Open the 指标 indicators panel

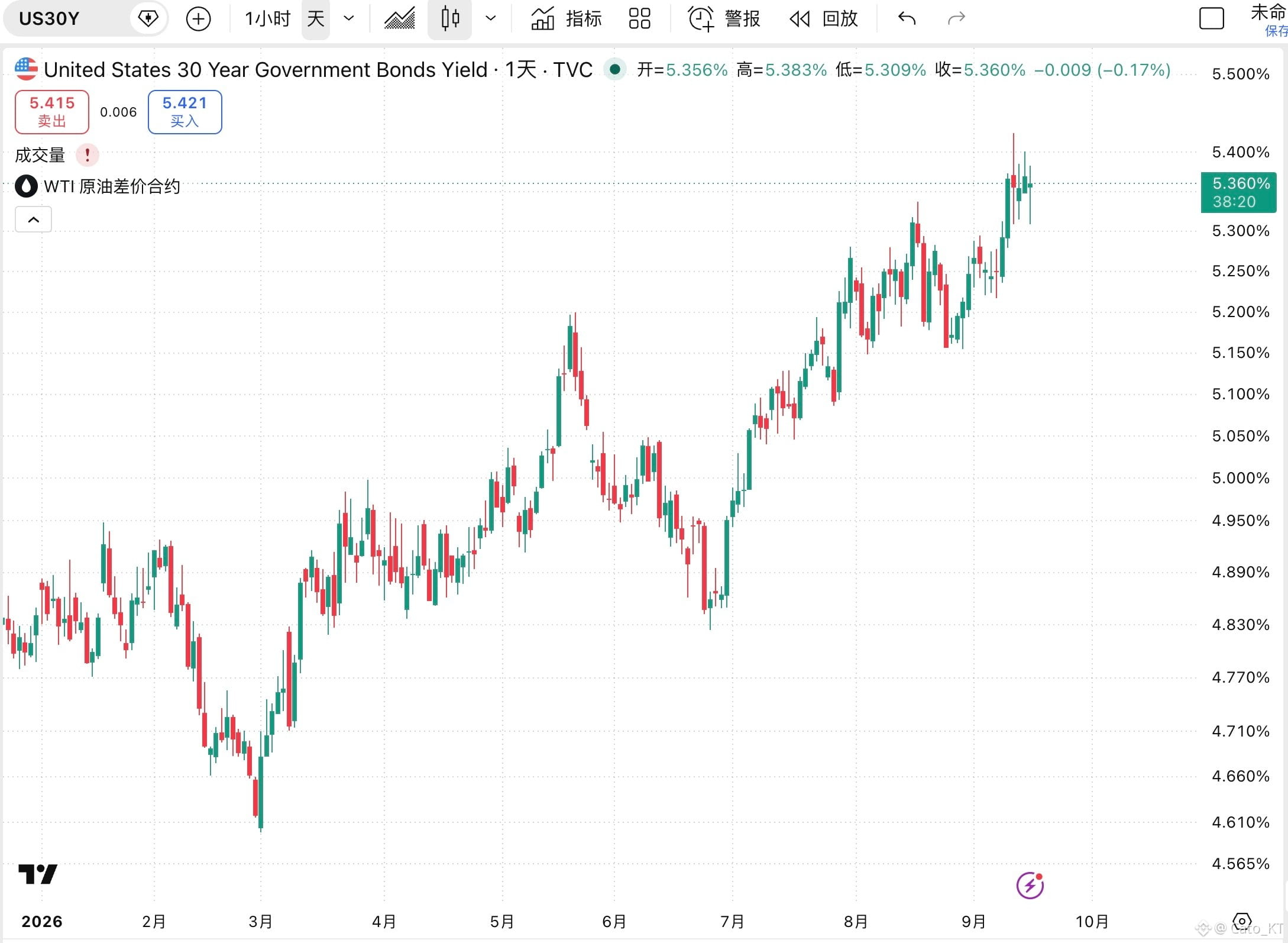pyautogui.click(x=566, y=19)
